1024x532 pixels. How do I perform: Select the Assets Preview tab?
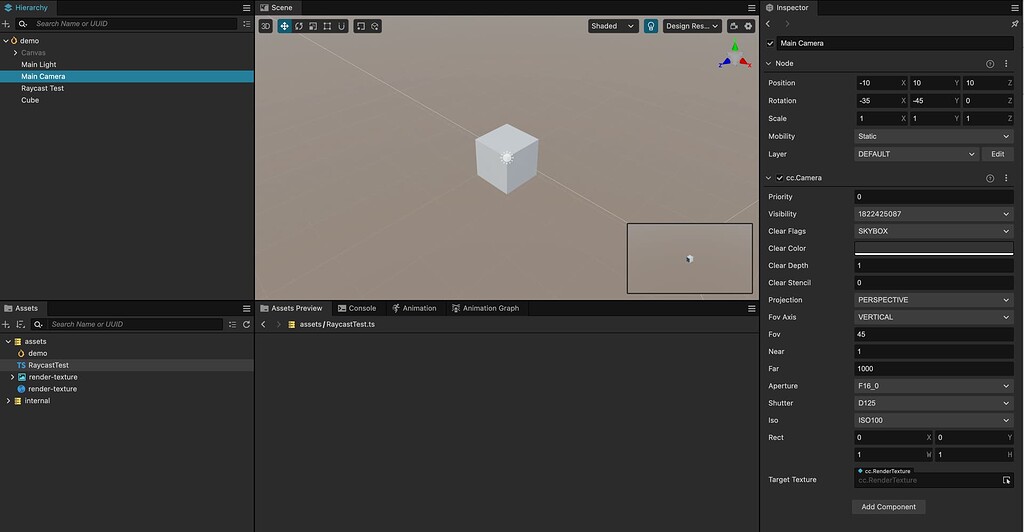[291, 309]
